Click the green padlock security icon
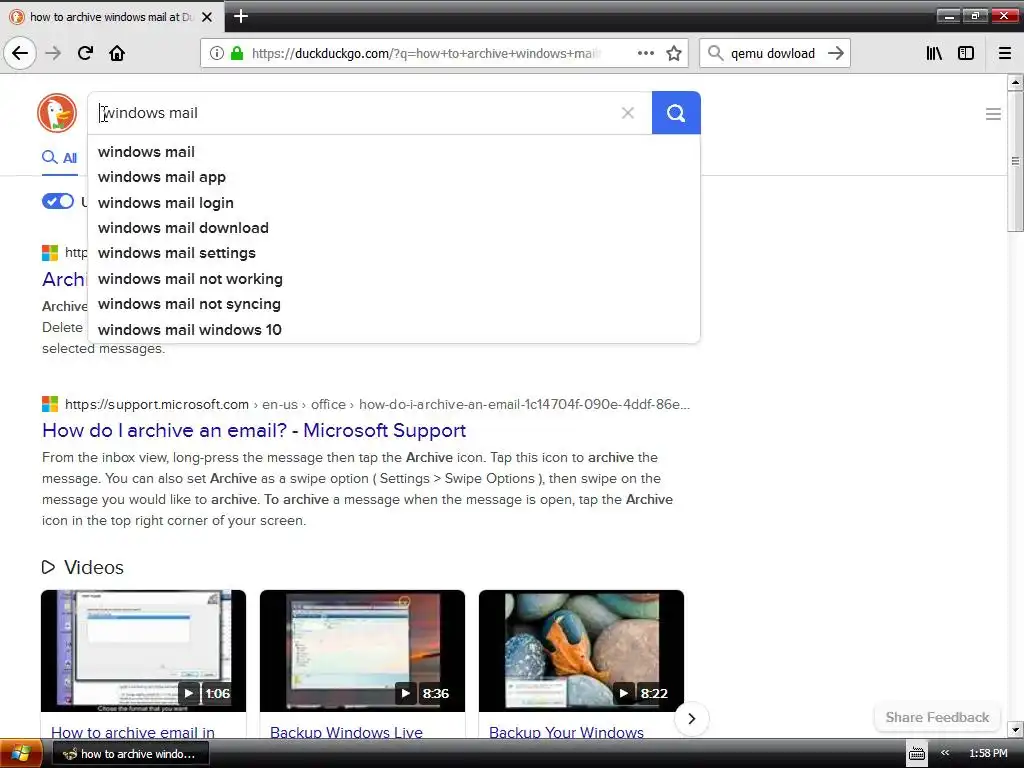1024x768 pixels. point(237,54)
